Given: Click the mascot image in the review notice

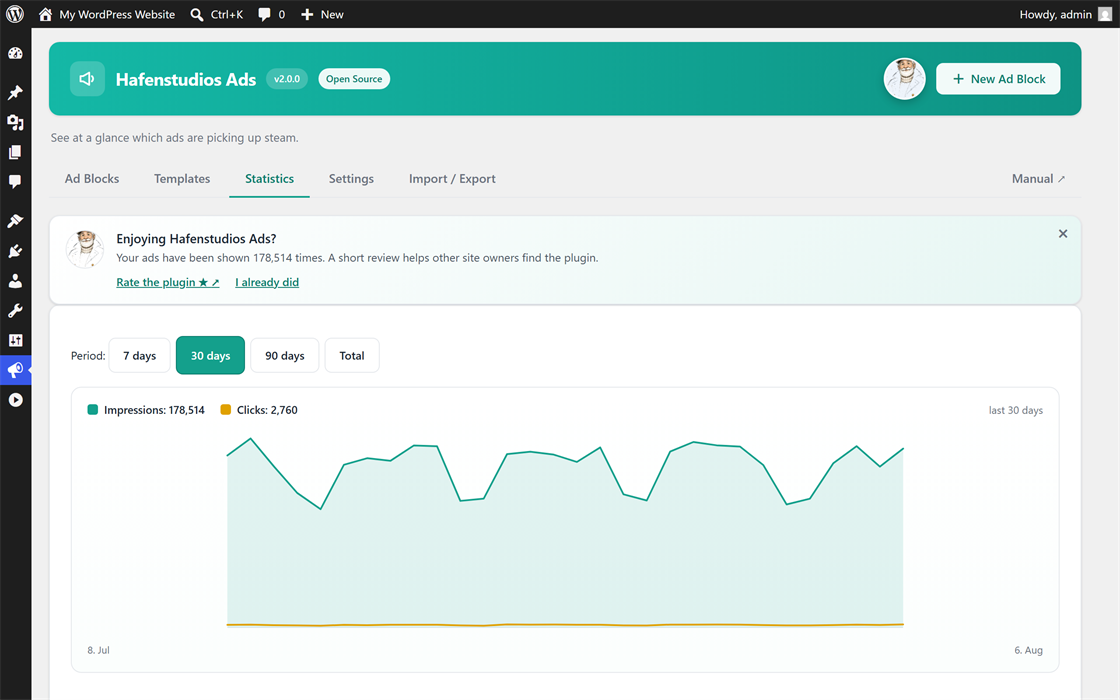Looking at the screenshot, I should point(85,249).
